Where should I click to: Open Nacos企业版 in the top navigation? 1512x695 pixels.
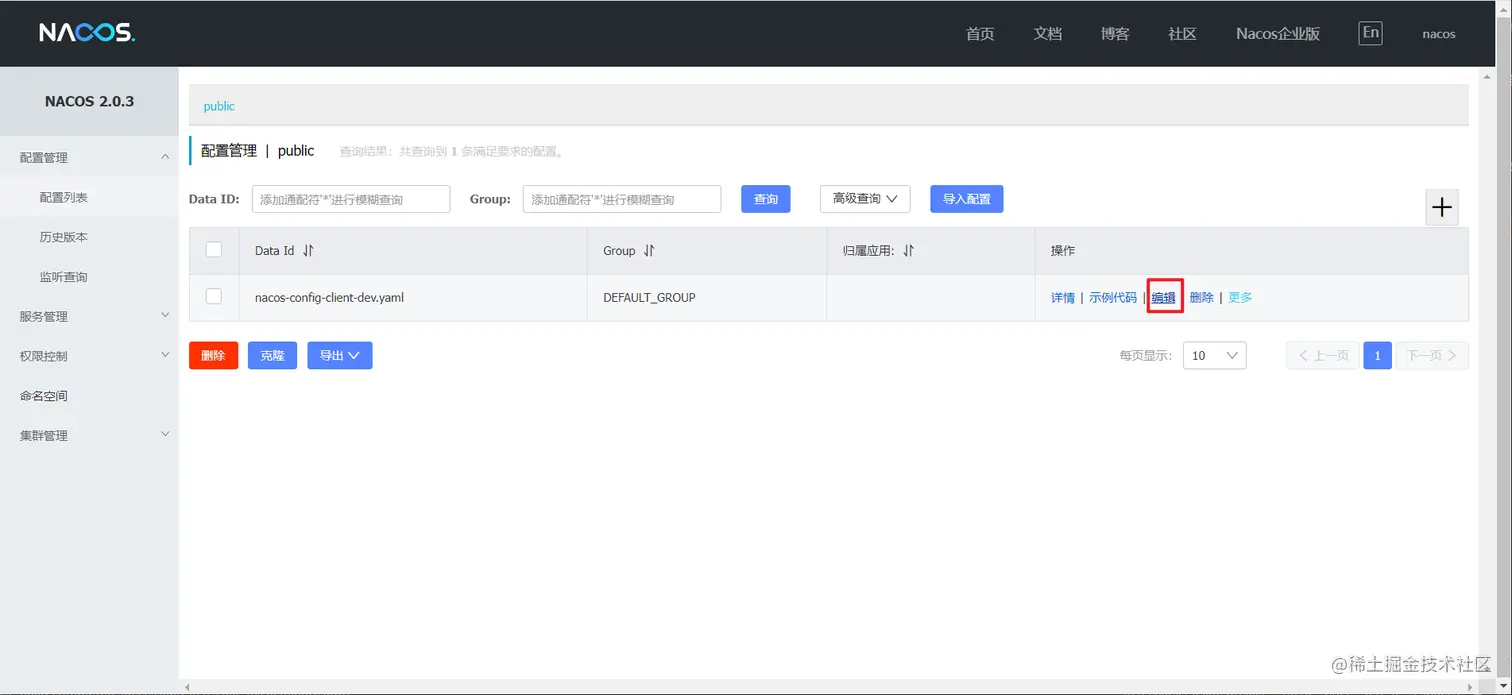1278,34
